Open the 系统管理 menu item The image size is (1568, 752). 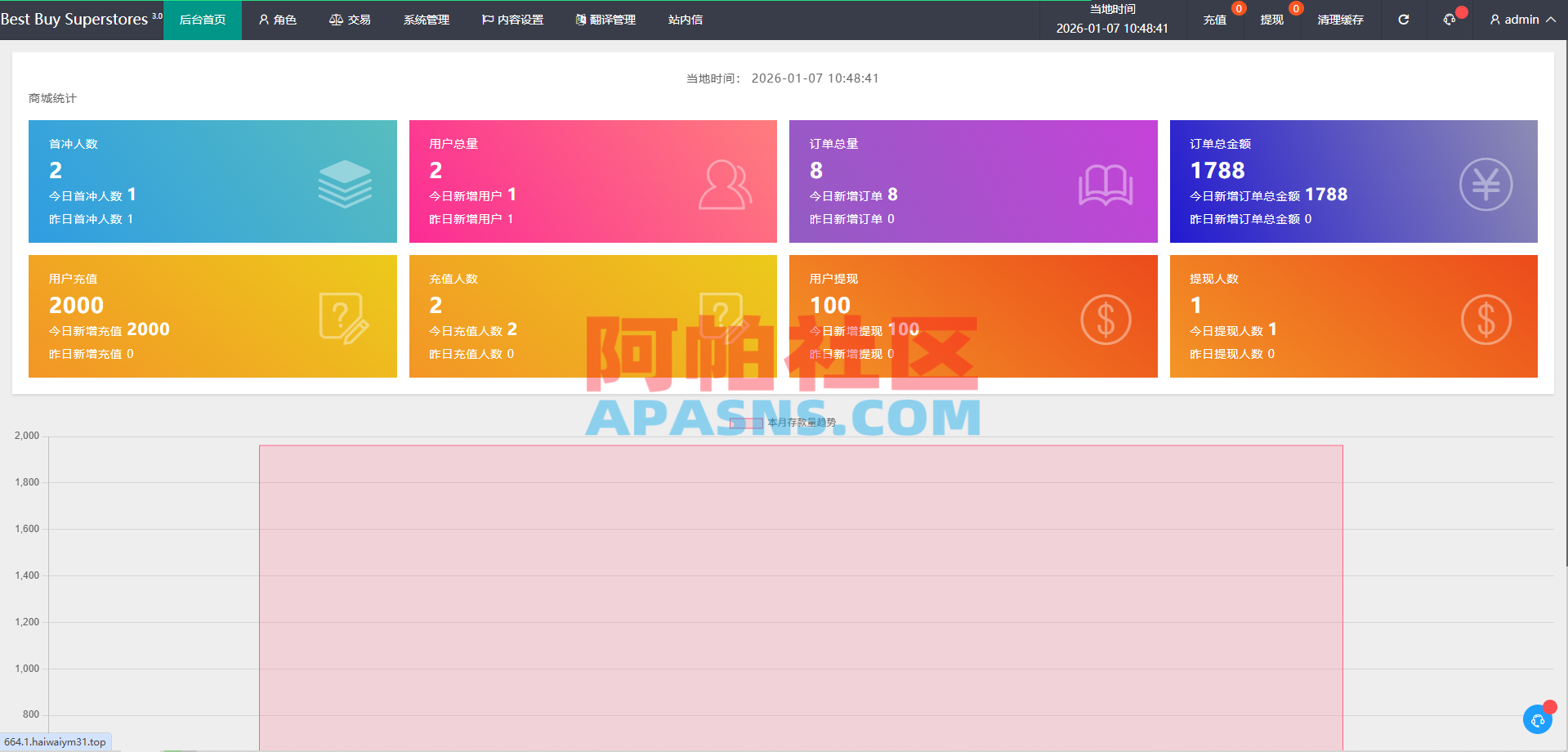coord(427,20)
